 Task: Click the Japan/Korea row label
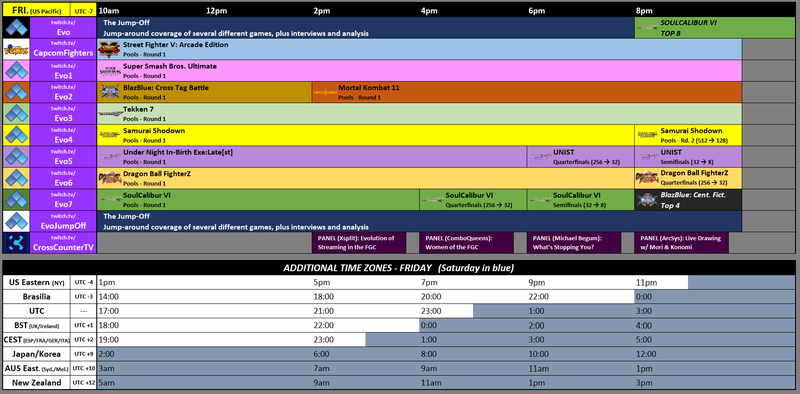click(x=36, y=354)
